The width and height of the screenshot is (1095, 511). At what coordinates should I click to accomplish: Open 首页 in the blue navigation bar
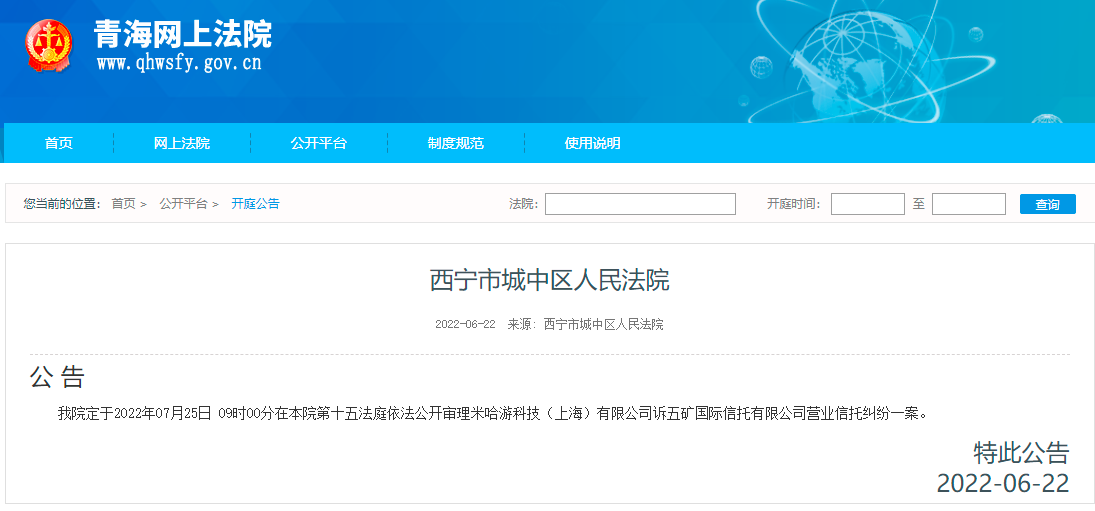59,143
